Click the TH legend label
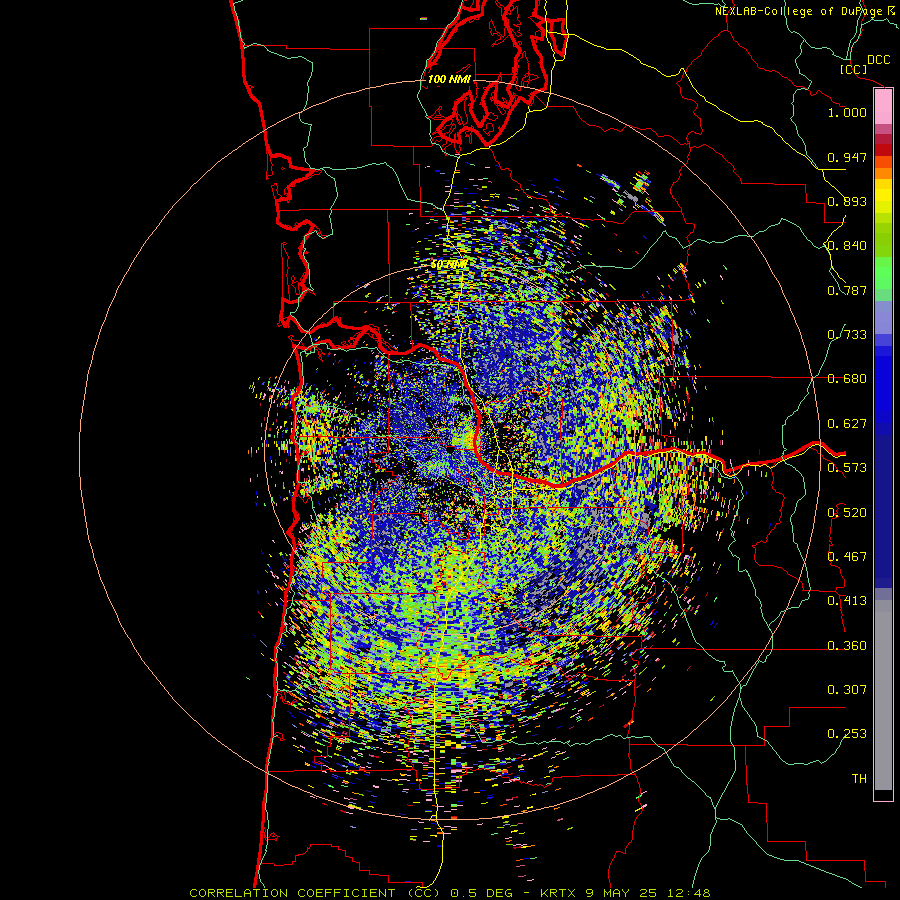Image resolution: width=900 pixels, height=900 pixels. [x=859, y=779]
